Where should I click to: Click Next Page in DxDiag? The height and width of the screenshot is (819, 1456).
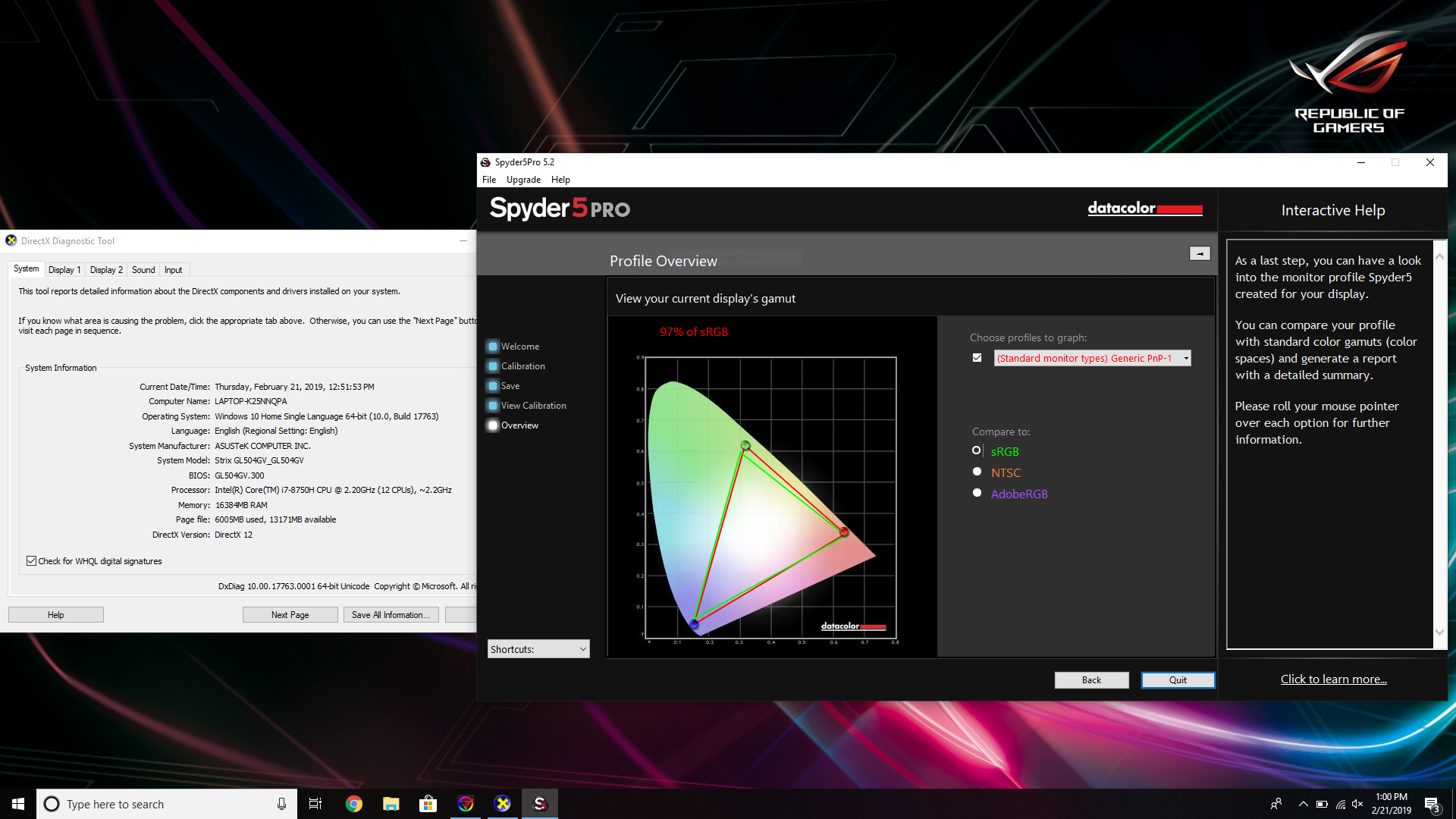[x=290, y=615]
